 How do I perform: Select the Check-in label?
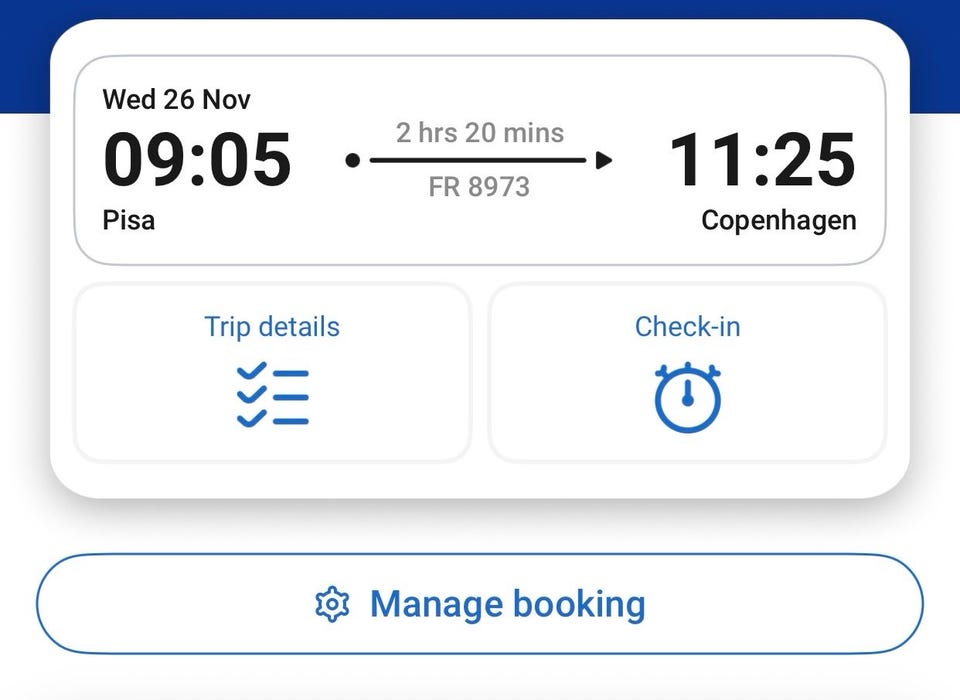point(687,327)
